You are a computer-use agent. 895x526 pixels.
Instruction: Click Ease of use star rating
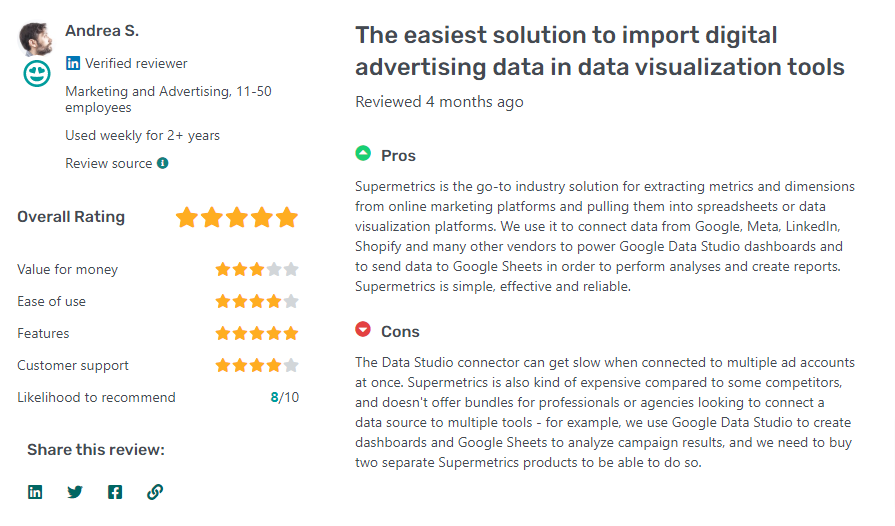257,301
